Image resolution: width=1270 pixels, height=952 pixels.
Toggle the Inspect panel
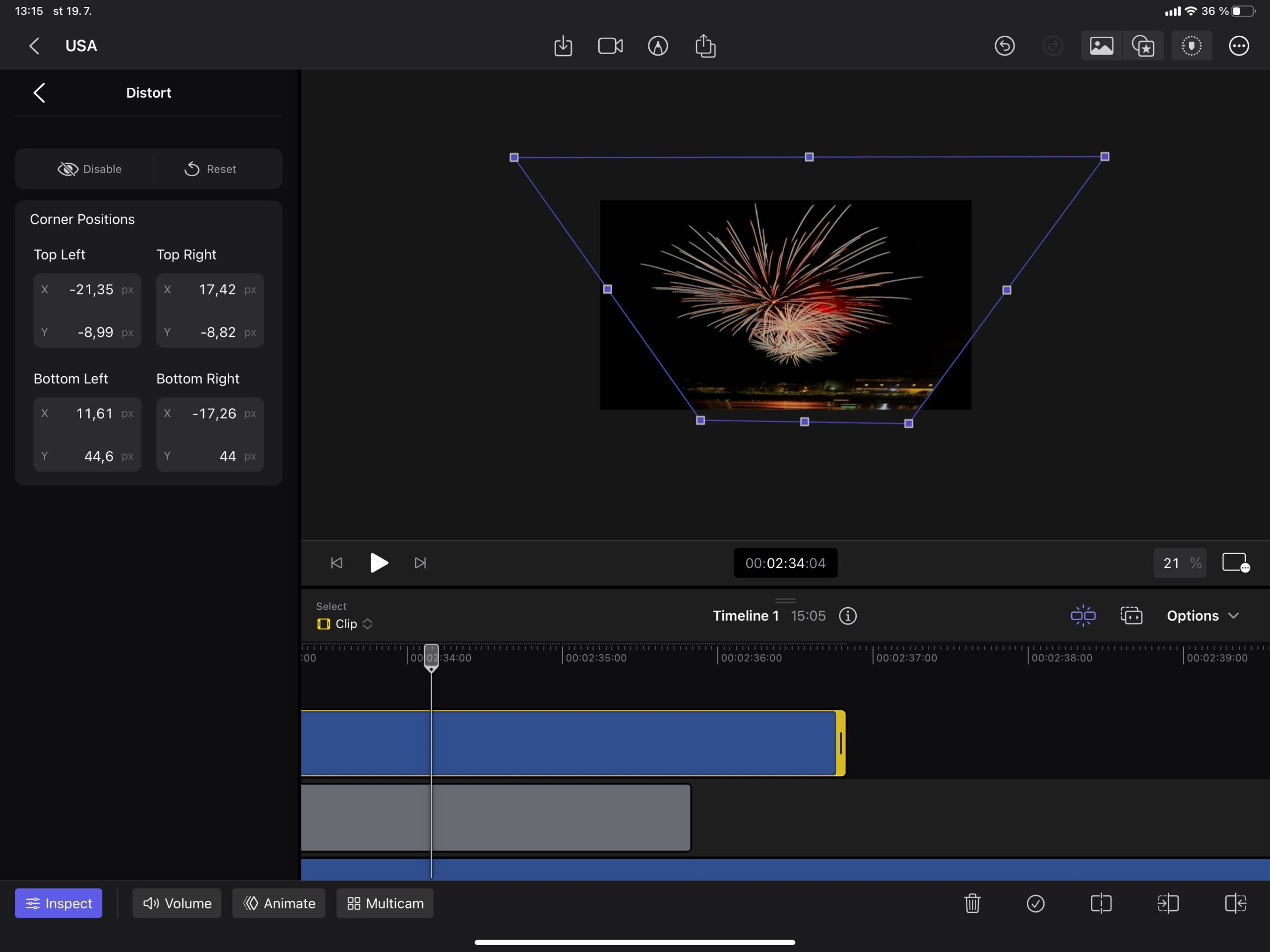point(59,903)
